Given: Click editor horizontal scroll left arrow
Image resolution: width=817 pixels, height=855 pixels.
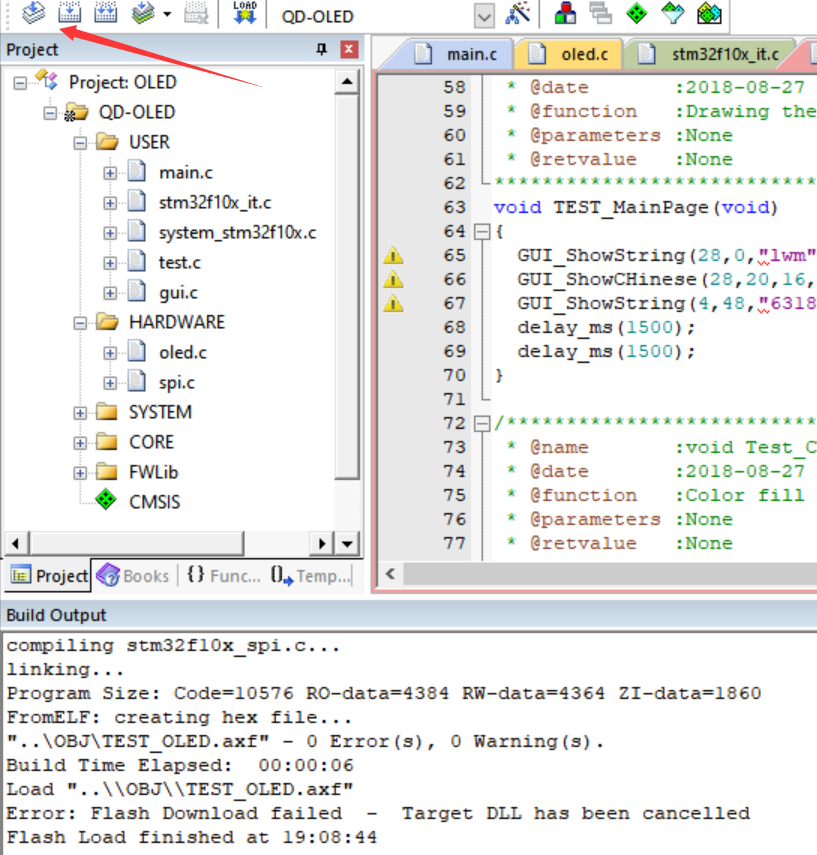Looking at the screenshot, I should pyautogui.click(x=390, y=574).
